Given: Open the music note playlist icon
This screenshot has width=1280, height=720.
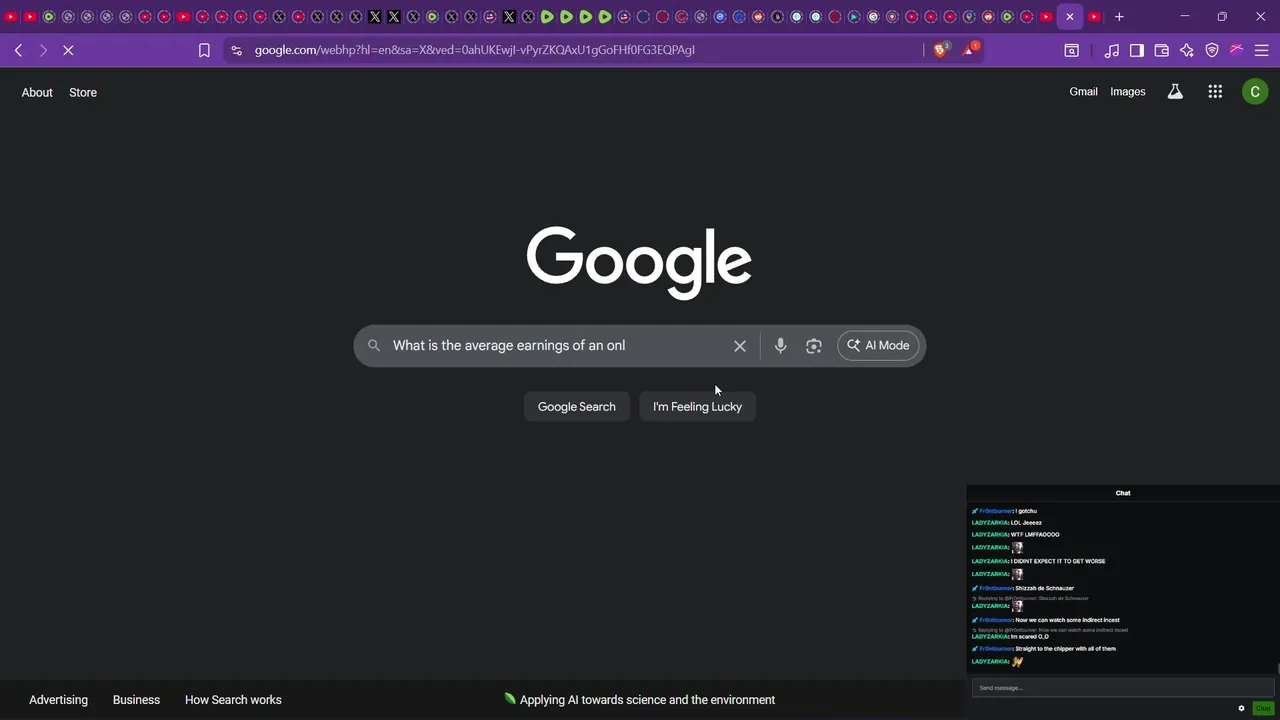Looking at the screenshot, I should (x=1112, y=50).
